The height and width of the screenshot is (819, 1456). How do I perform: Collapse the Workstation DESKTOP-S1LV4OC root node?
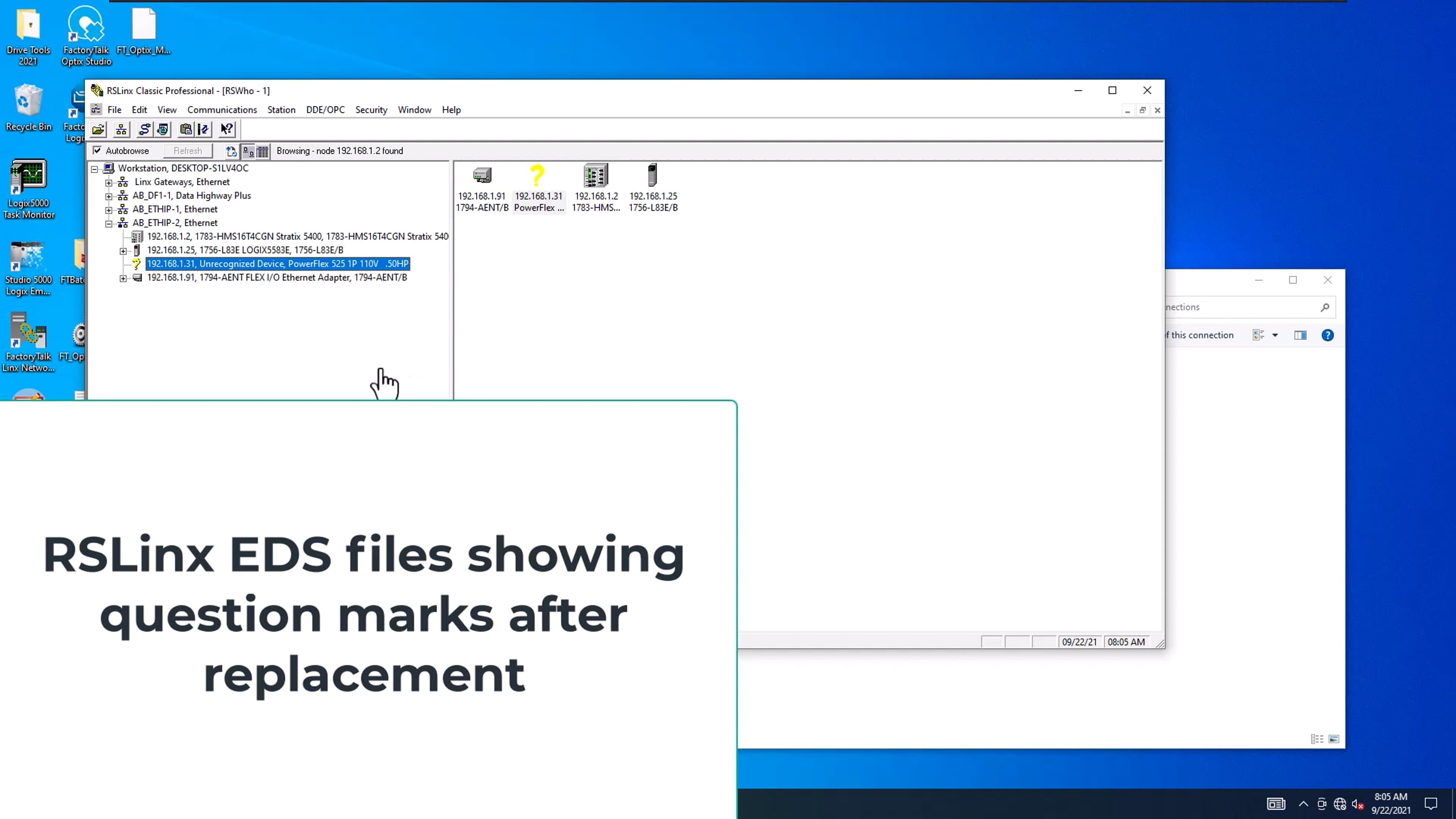95,169
